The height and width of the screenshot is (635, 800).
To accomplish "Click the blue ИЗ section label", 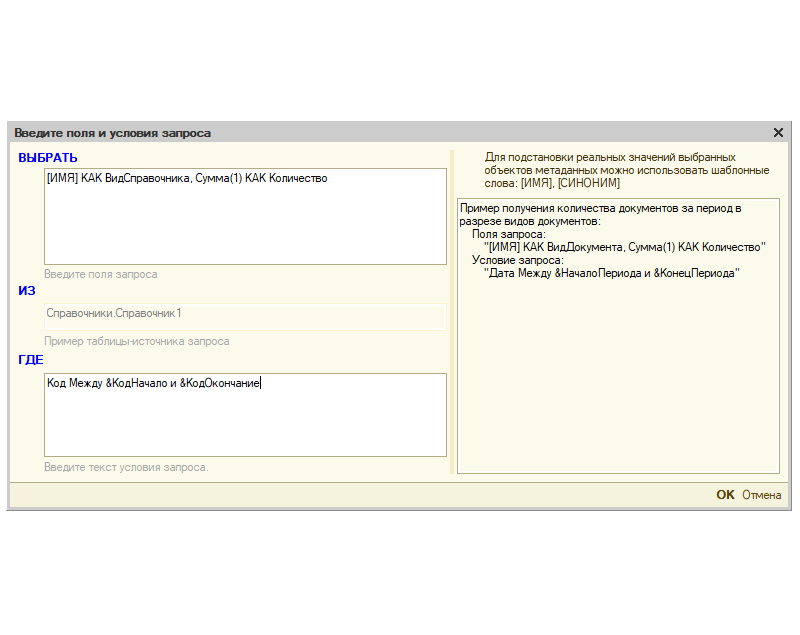I will pyautogui.click(x=26, y=291).
